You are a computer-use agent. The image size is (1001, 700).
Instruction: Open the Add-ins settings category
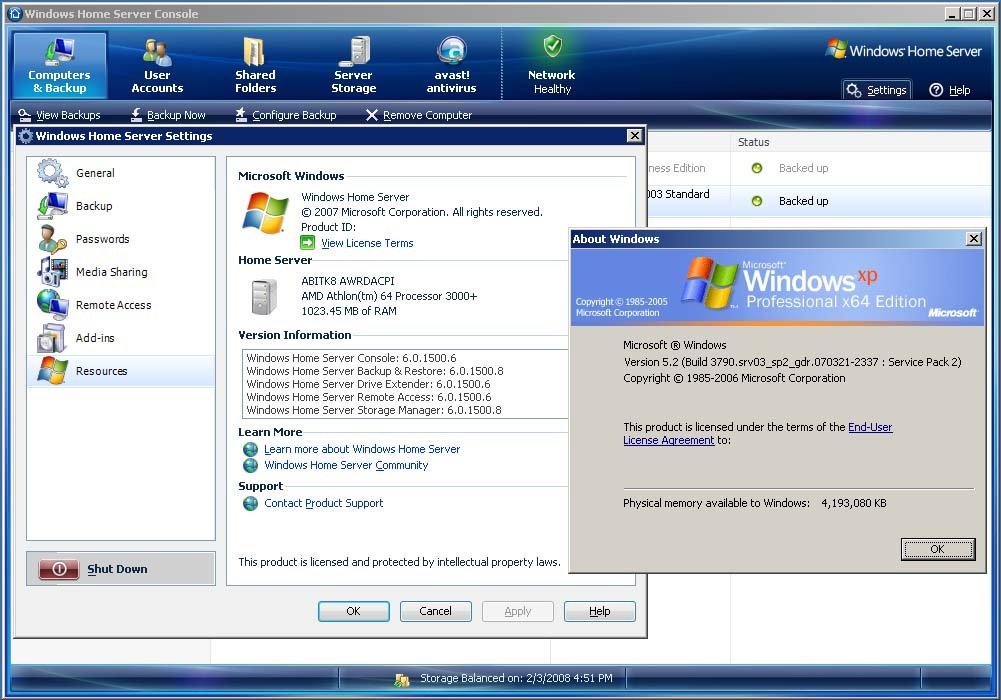tap(121, 338)
